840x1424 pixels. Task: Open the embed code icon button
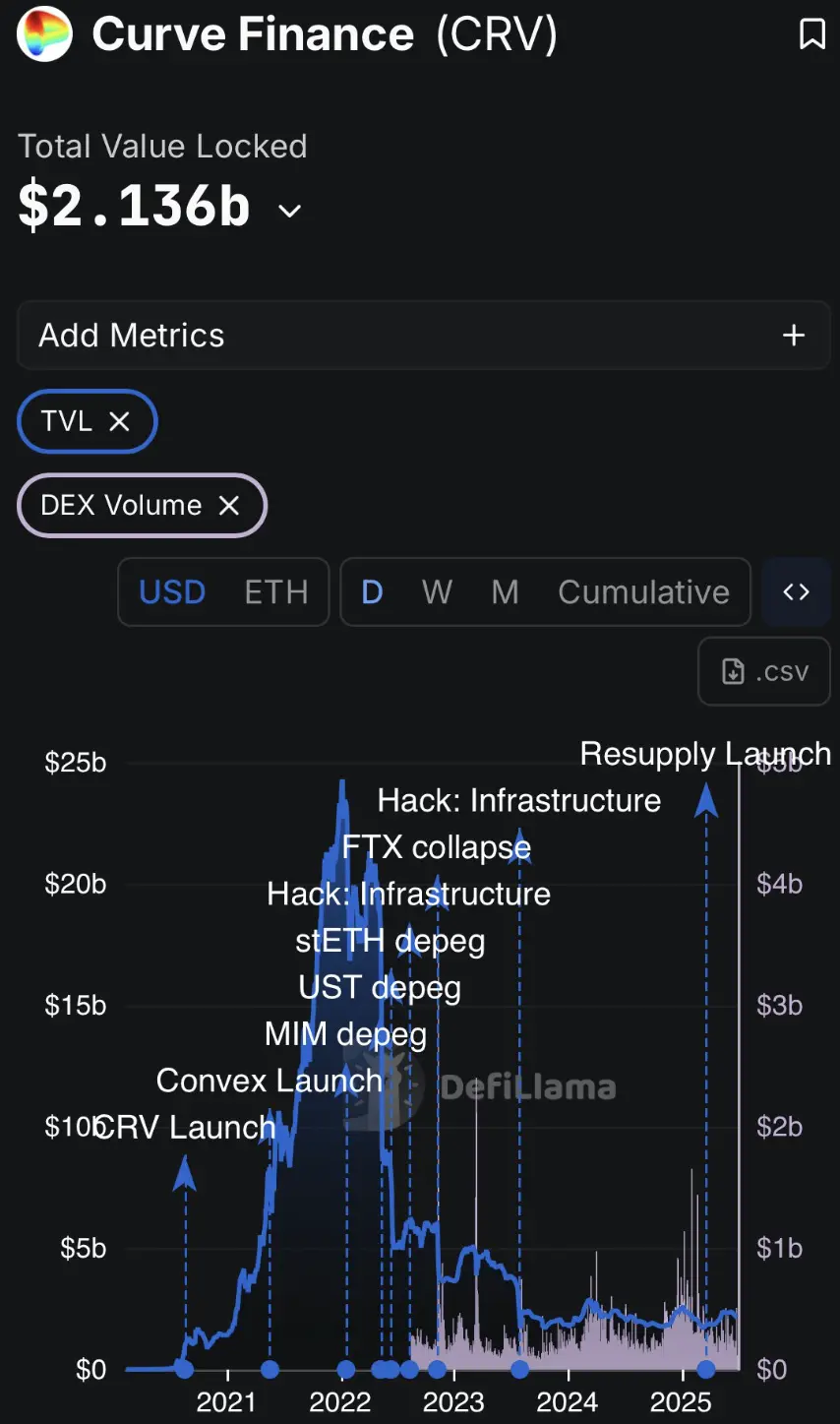pyautogui.click(x=796, y=591)
